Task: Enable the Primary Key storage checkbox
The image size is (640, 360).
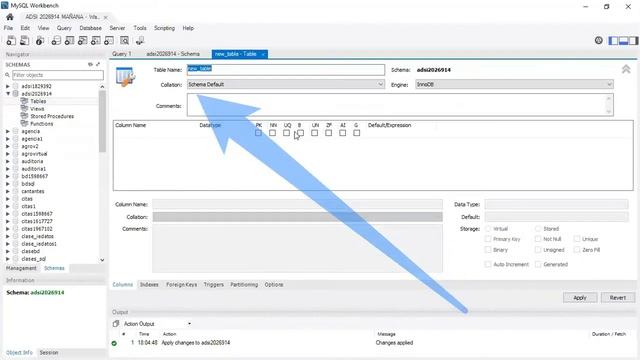Action: point(488,239)
